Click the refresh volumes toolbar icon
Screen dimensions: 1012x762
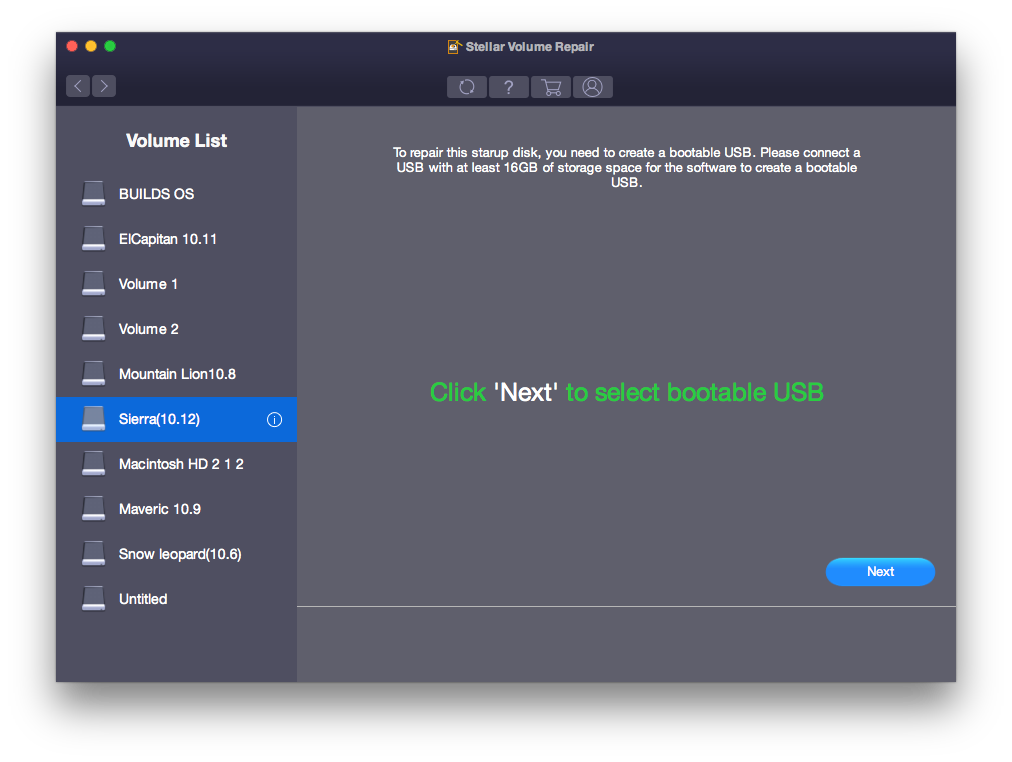[x=467, y=87]
